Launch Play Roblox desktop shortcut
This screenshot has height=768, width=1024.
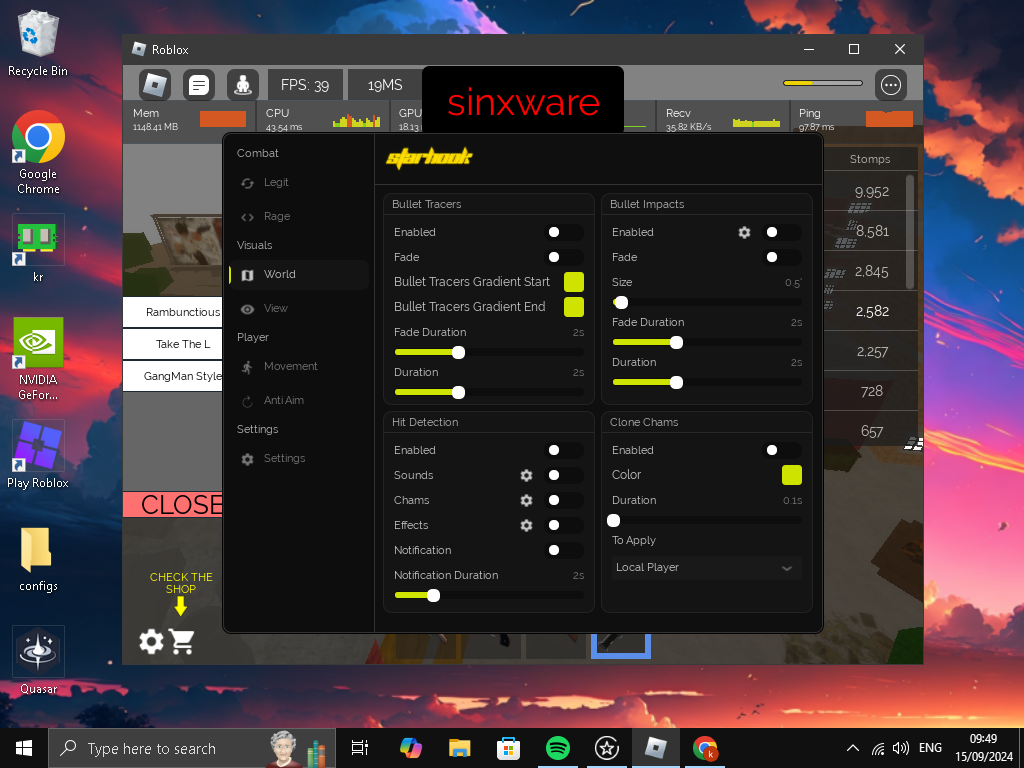[38, 455]
